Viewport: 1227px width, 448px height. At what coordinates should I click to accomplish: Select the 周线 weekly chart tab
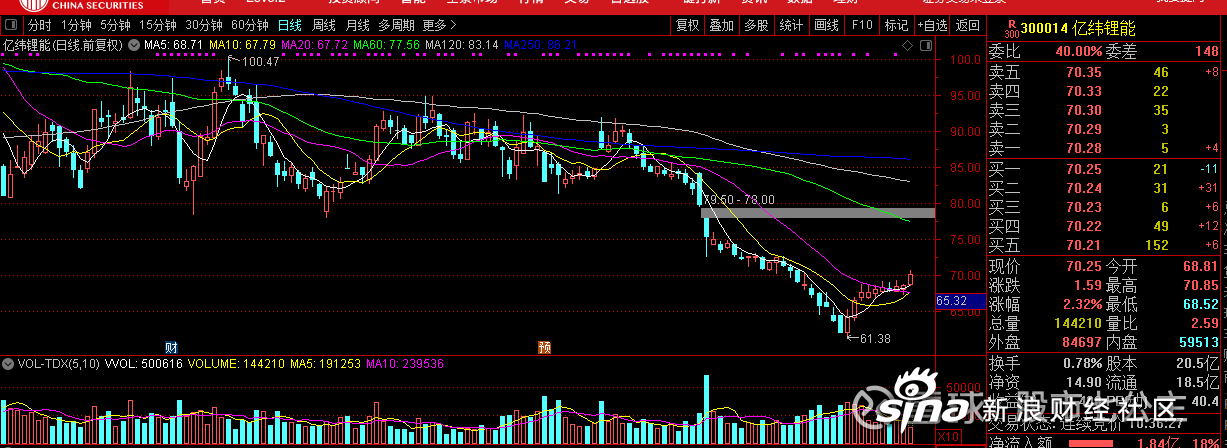pyautogui.click(x=324, y=25)
